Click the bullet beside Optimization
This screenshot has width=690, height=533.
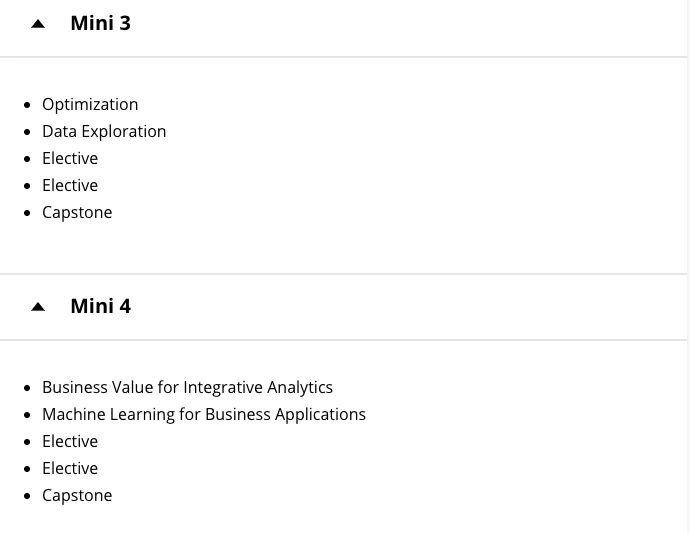[27, 105]
